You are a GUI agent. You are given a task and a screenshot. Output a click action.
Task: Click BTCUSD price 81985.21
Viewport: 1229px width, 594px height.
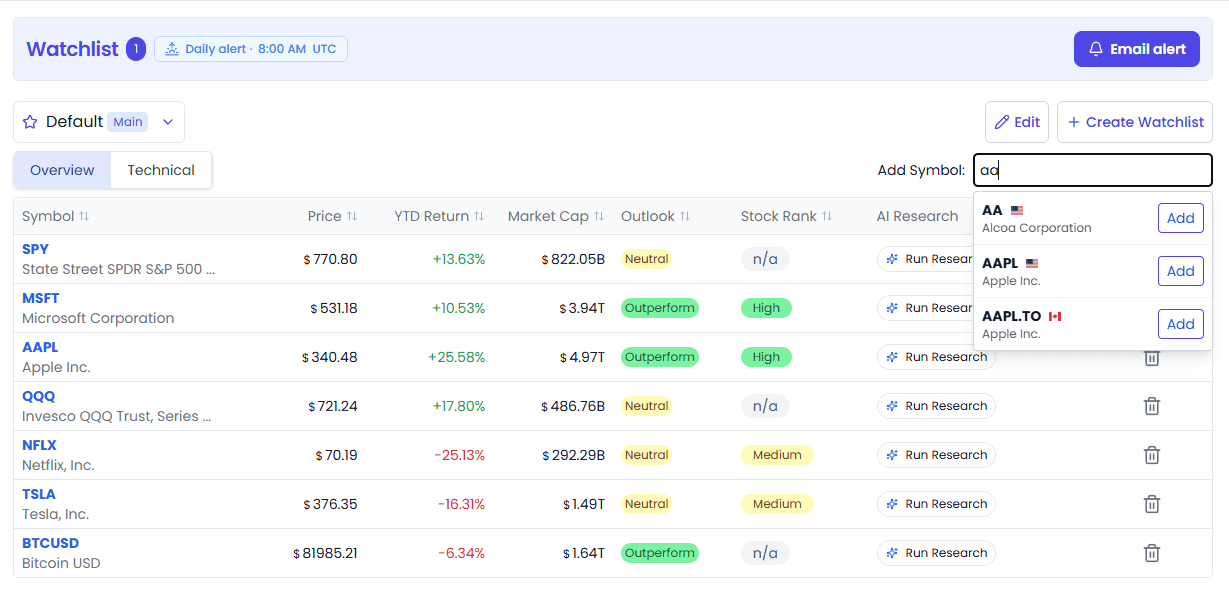pos(325,553)
